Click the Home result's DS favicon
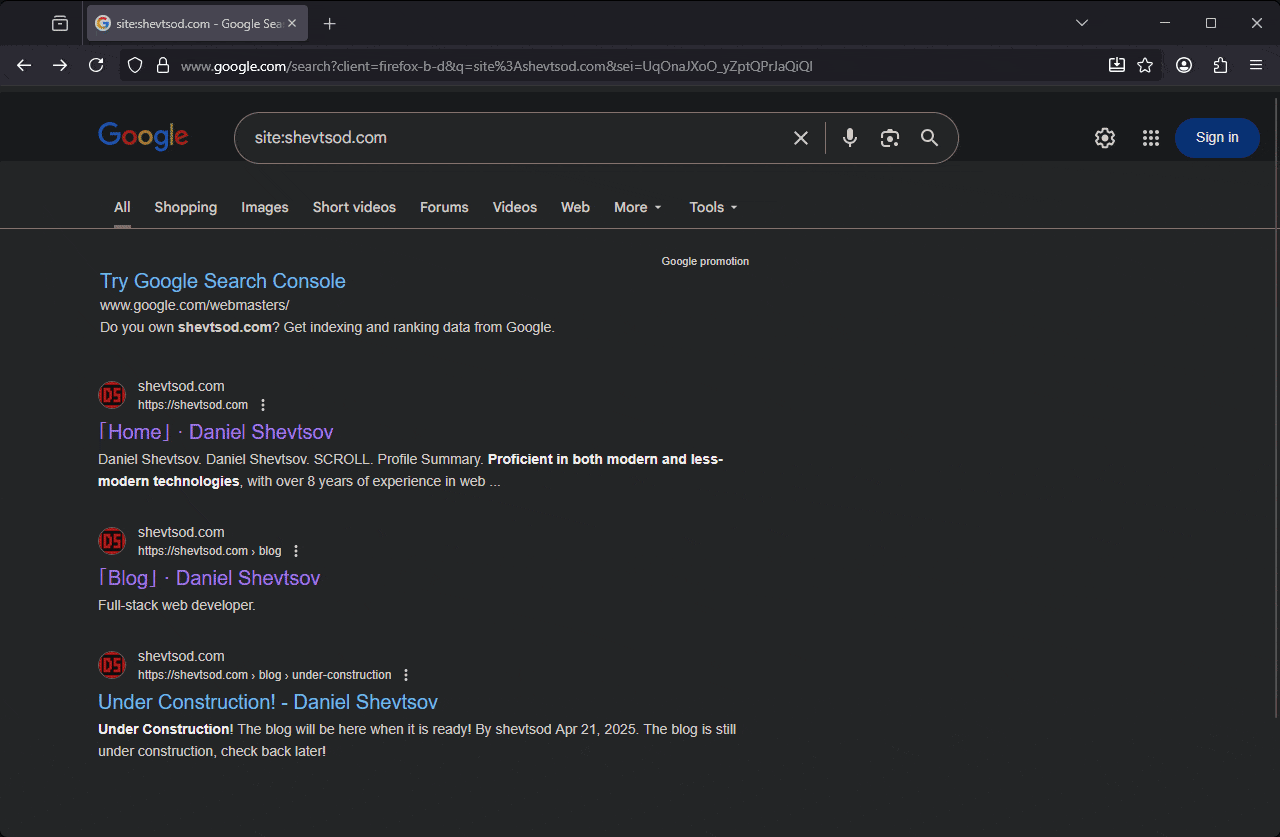This screenshot has height=837, width=1280. tap(112, 395)
